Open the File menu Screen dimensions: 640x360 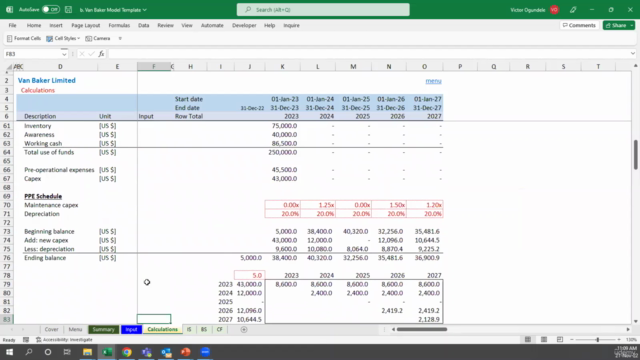point(13,25)
